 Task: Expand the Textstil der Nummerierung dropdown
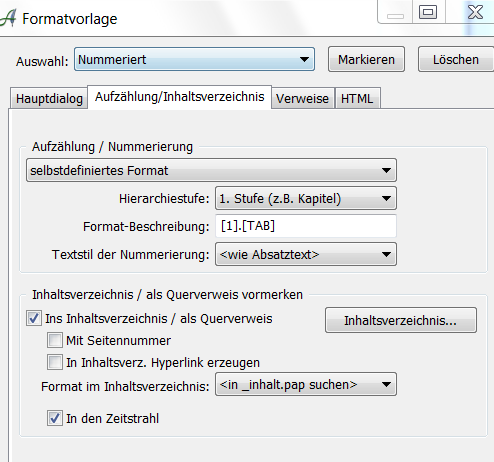(306, 254)
